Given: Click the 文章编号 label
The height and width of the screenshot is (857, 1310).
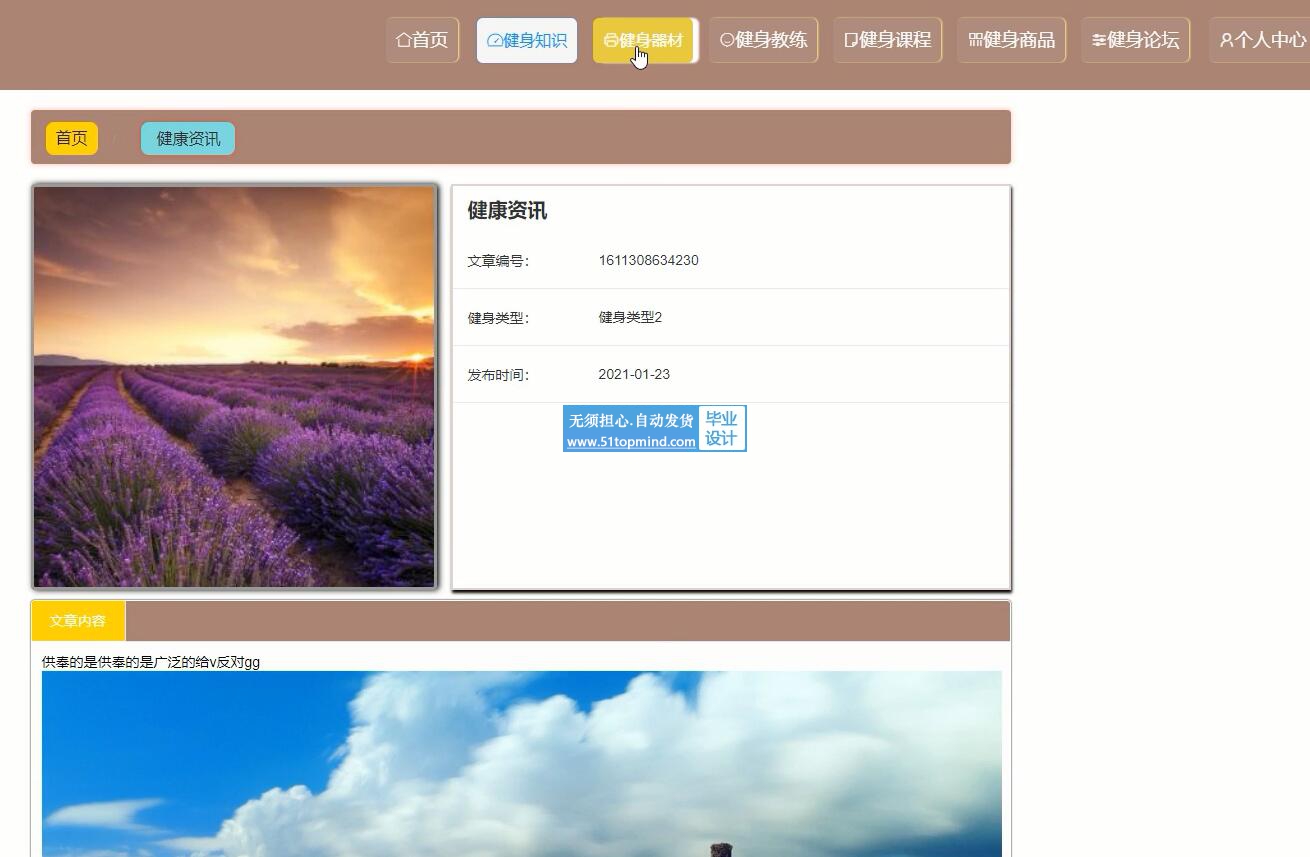Looking at the screenshot, I should coord(498,261).
